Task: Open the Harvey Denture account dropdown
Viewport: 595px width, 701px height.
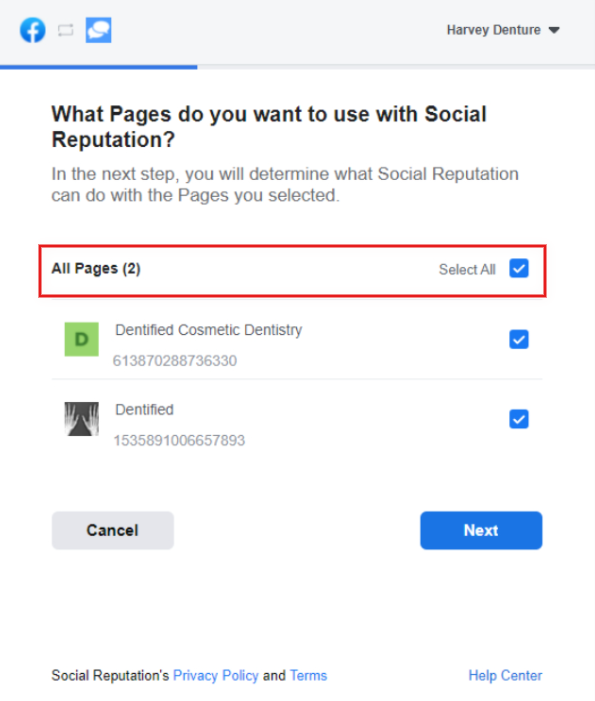Action: point(503,30)
